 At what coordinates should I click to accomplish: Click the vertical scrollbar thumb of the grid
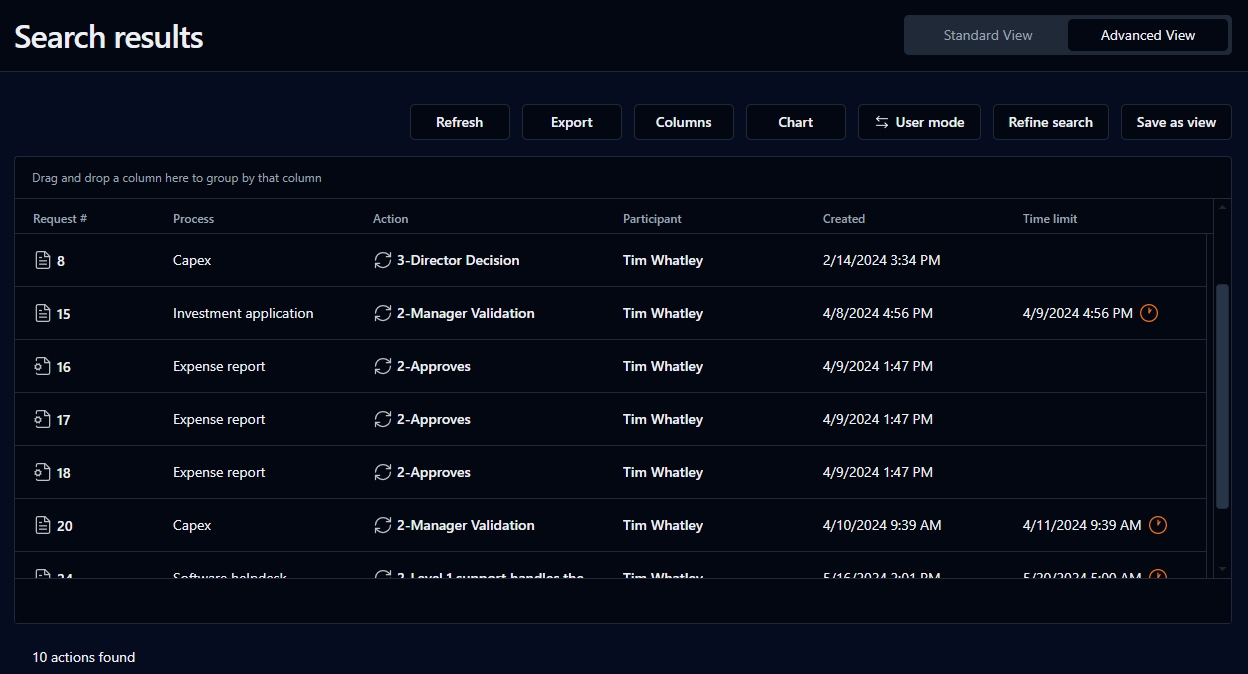coord(1221,395)
